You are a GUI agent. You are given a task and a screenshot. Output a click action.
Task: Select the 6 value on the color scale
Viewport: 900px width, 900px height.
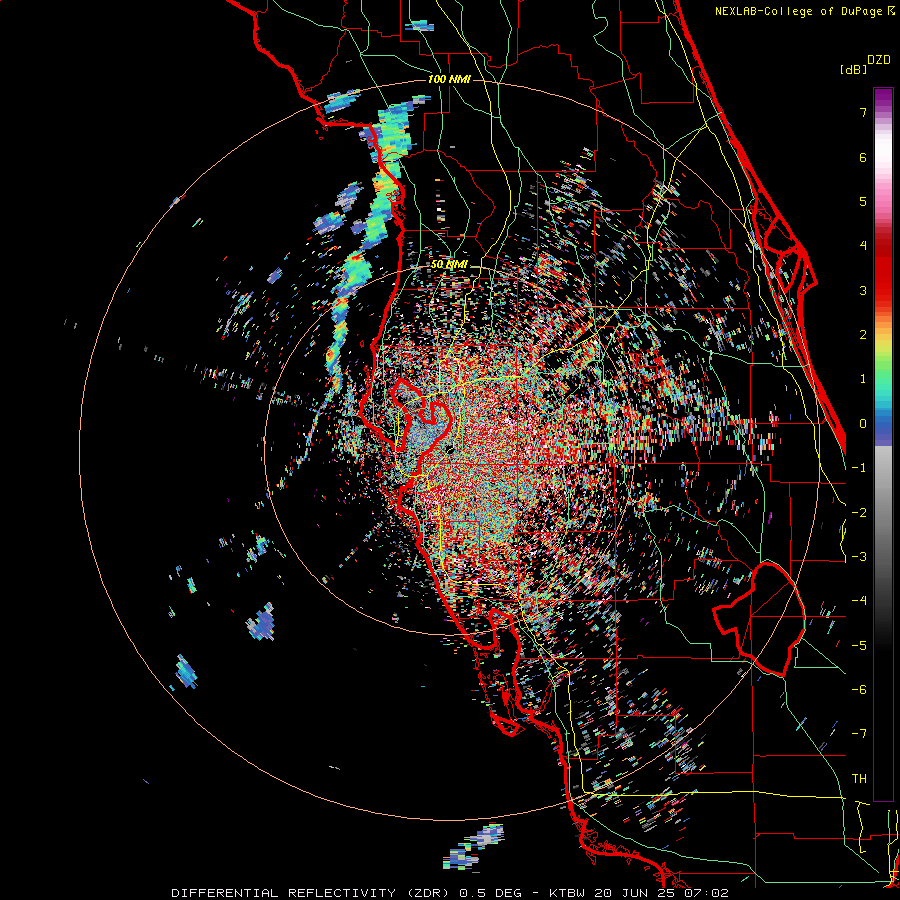(863, 157)
